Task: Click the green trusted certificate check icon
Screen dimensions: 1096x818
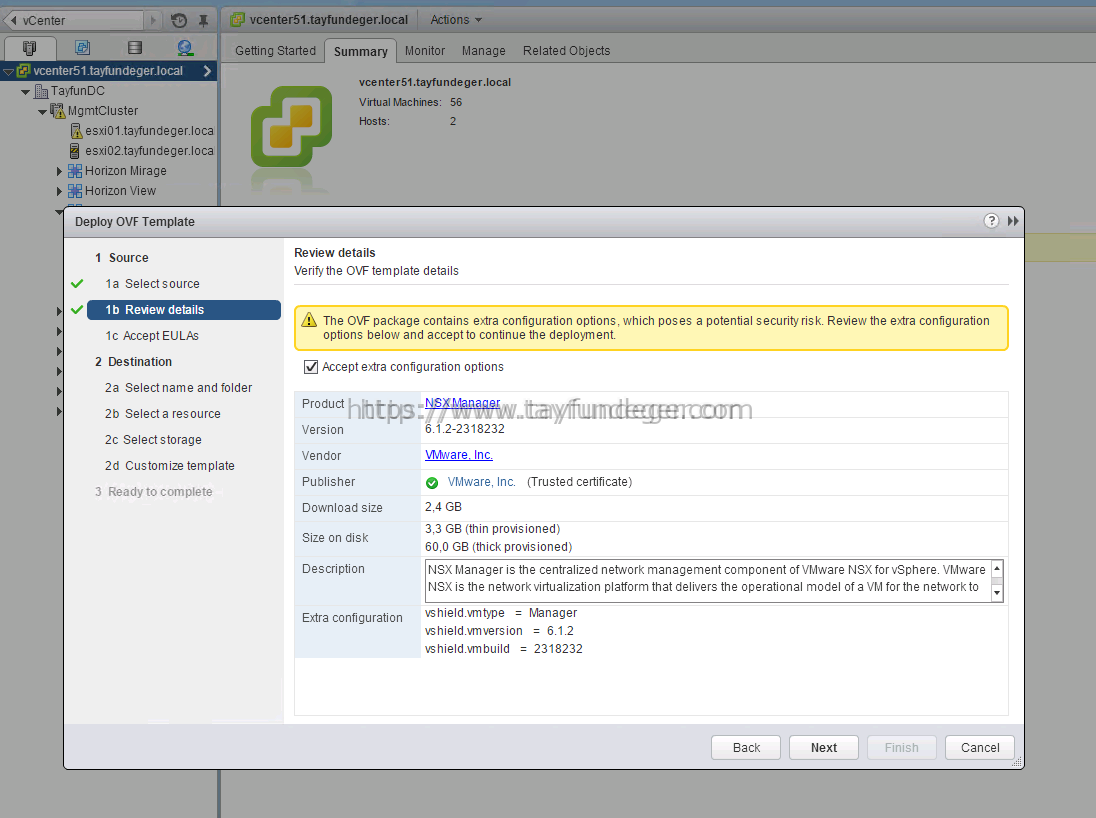Action: pyautogui.click(x=432, y=482)
